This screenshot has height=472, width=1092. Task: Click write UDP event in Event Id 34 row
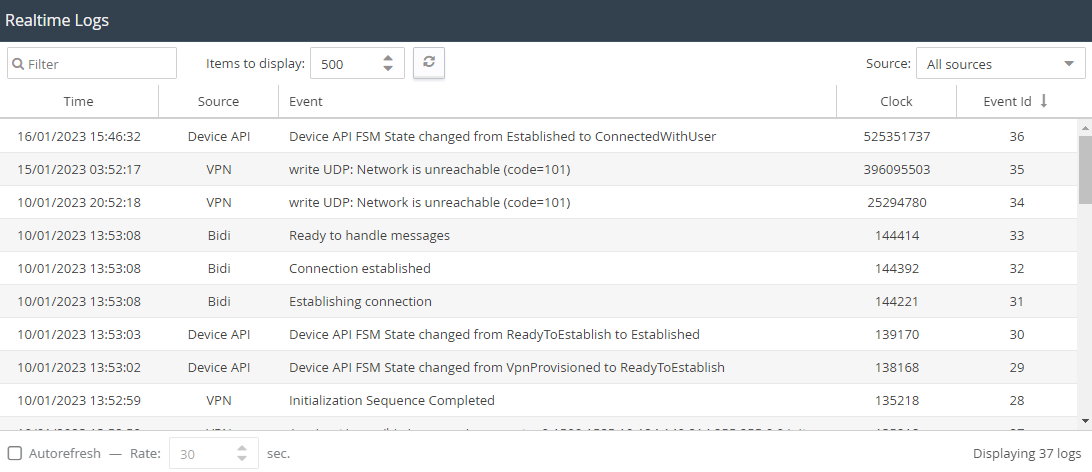(x=430, y=203)
